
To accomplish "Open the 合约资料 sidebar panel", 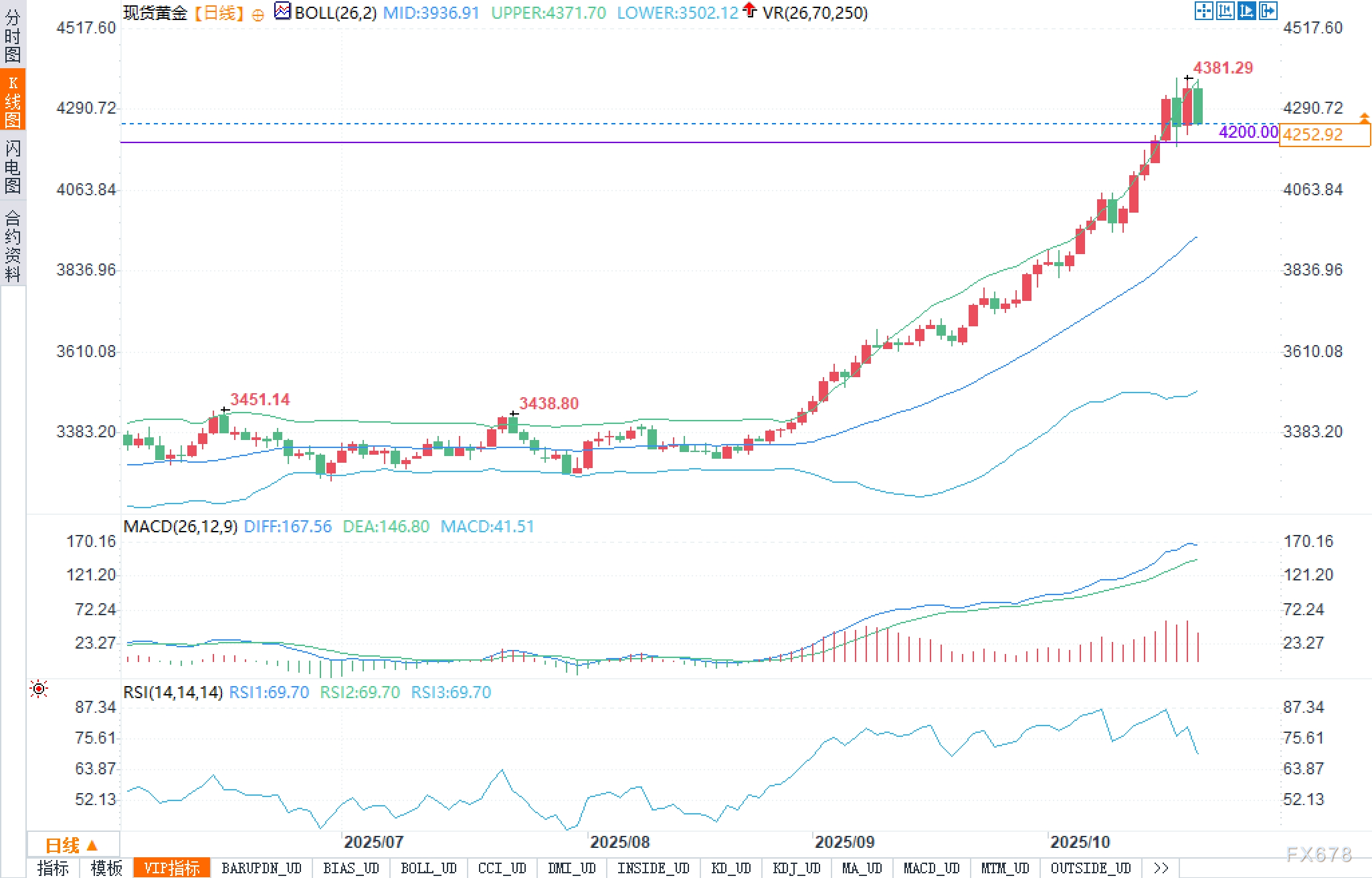I will point(13,245).
